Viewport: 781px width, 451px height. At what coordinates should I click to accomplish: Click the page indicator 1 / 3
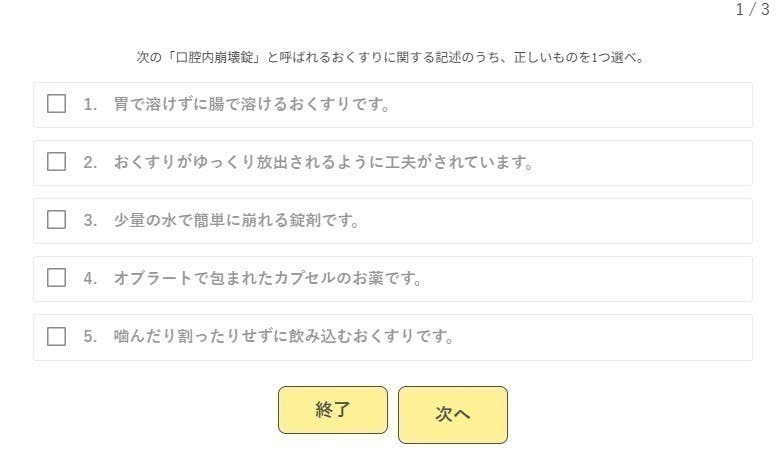(752, 10)
